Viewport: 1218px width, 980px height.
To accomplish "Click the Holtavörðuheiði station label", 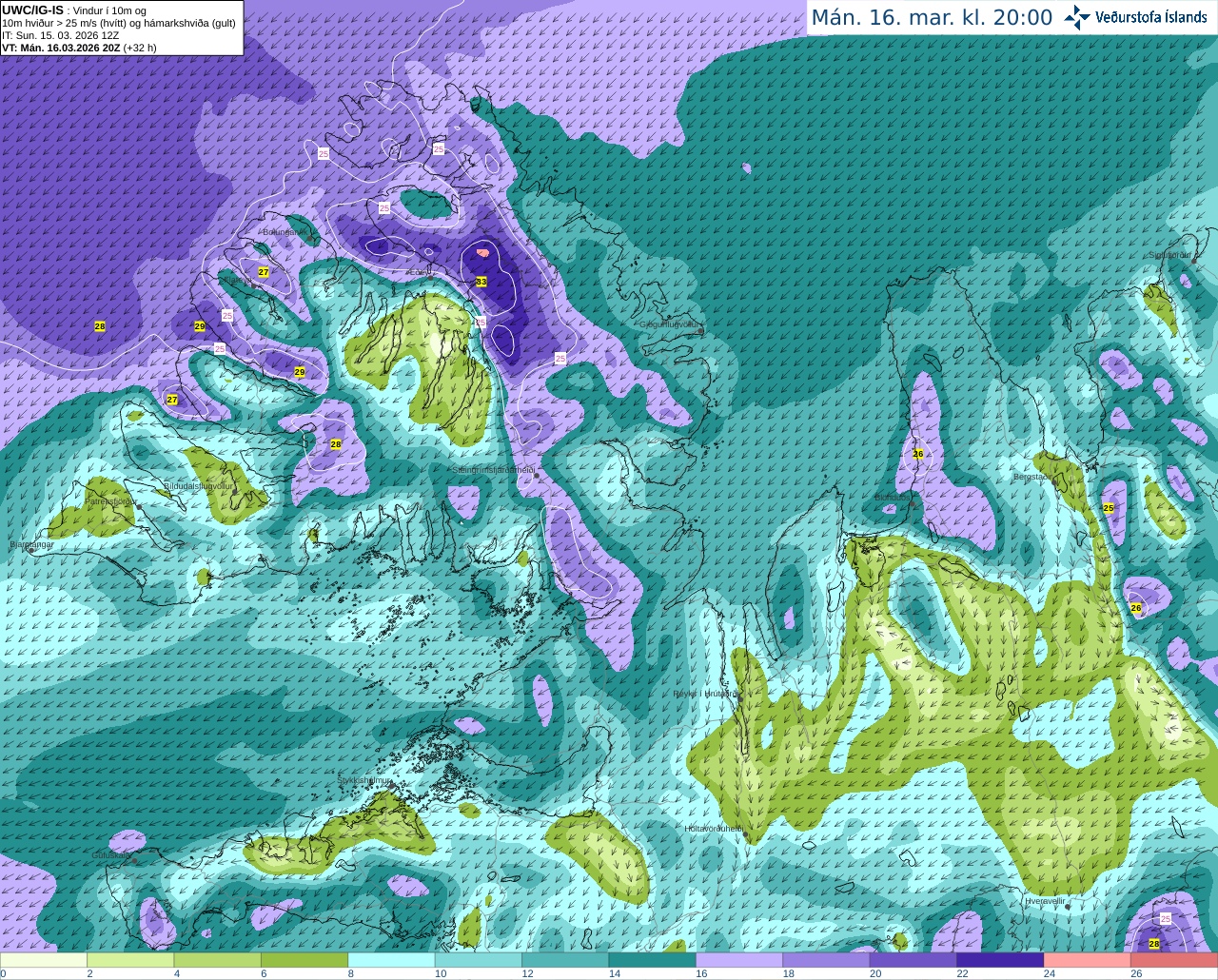I will coord(714,829).
